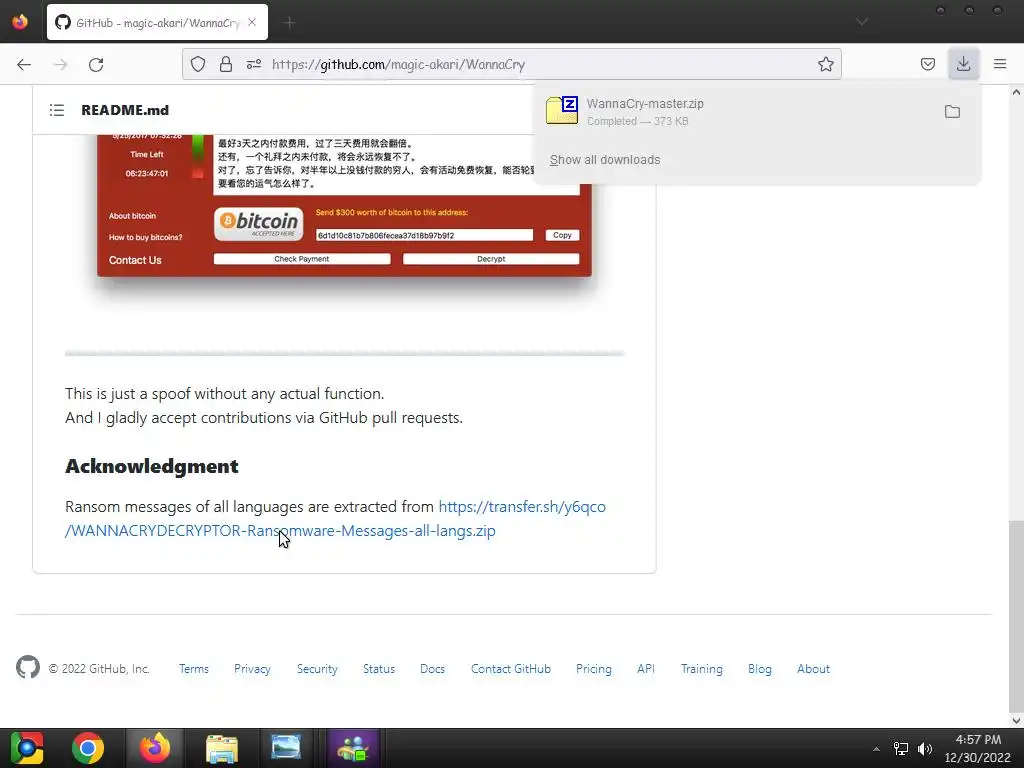Open Docs footer link
The width and height of the screenshot is (1024, 768).
(432, 669)
